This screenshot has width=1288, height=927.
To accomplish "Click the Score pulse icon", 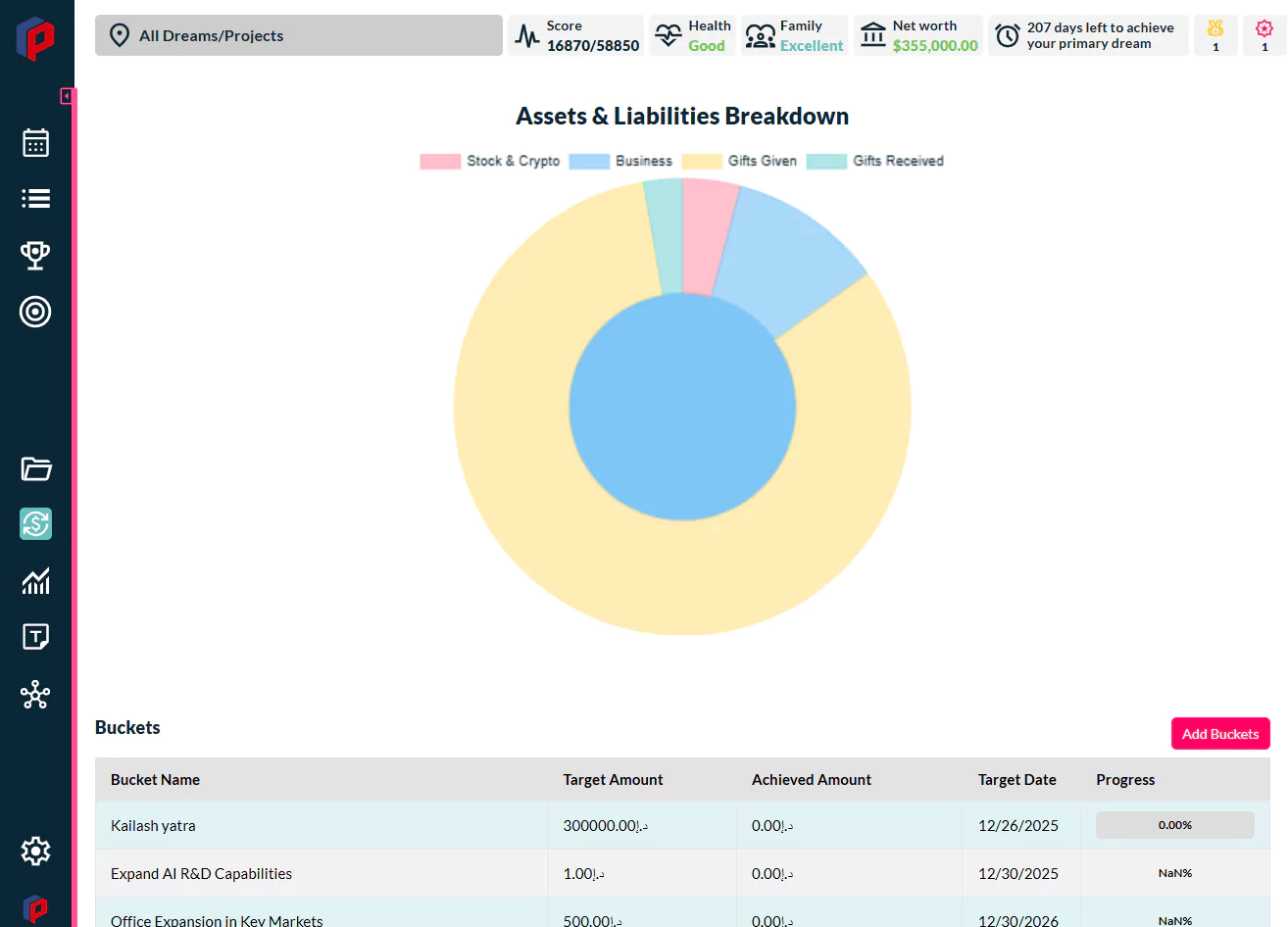I will (527, 36).
